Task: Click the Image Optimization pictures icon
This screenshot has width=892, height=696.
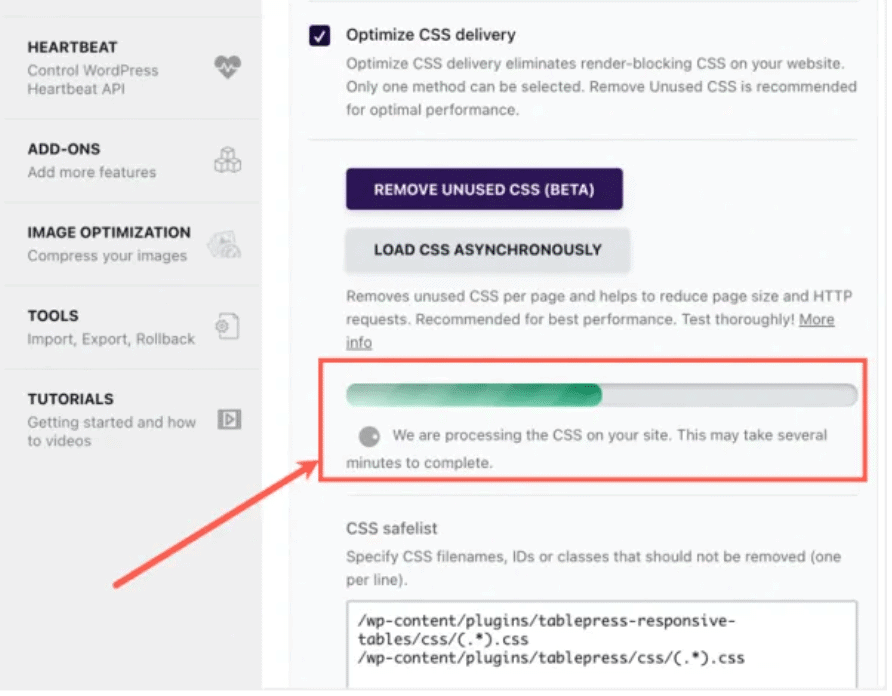Action: [x=222, y=243]
